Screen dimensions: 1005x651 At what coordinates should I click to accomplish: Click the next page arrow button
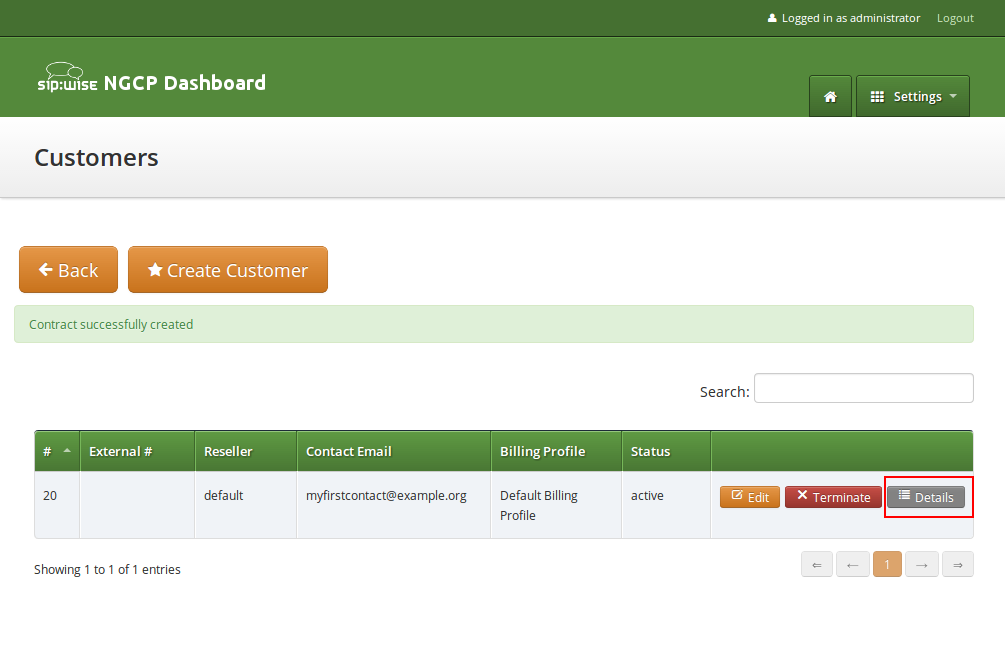pos(921,564)
